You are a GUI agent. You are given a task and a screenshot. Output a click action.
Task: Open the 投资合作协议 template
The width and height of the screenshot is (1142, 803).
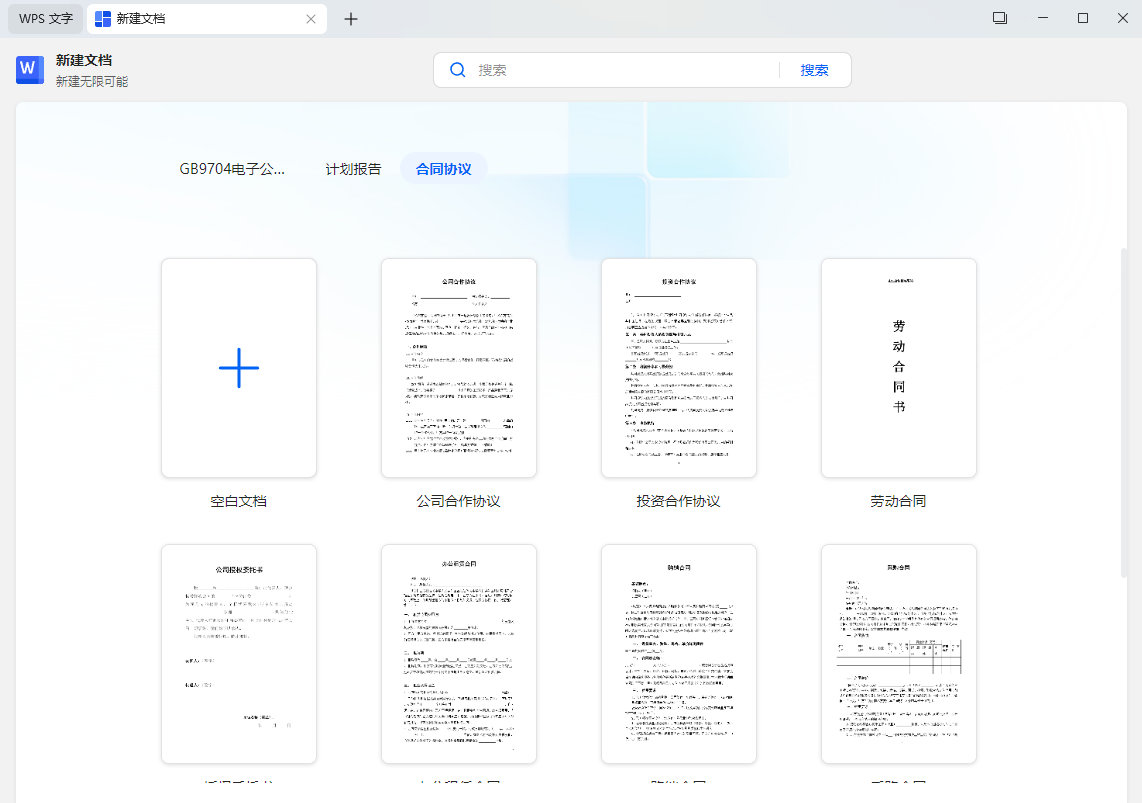pos(678,367)
